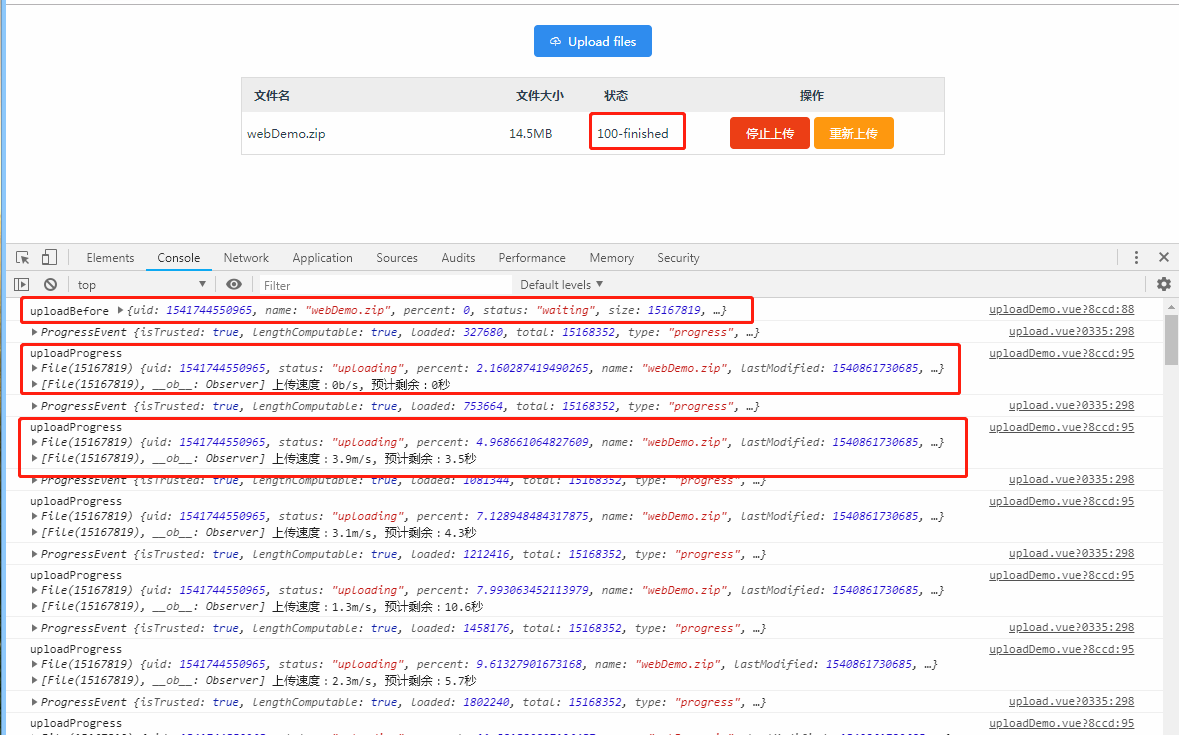The height and width of the screenshot is (735, 1179).
Task: Expand File object with percent 4.968661064827609
Action: 35,442
